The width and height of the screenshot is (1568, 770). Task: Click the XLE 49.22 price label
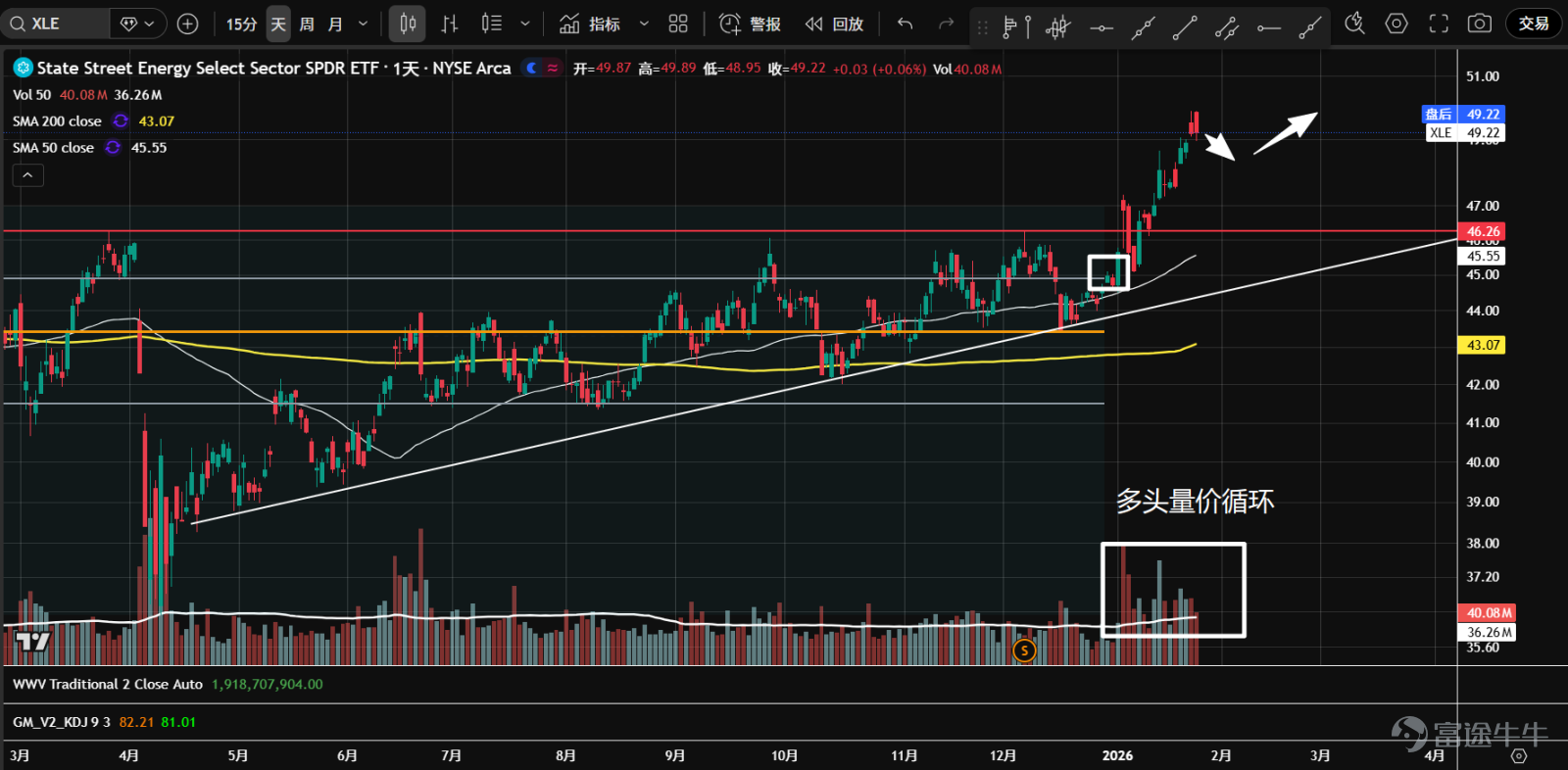(x=1464, y=133)
